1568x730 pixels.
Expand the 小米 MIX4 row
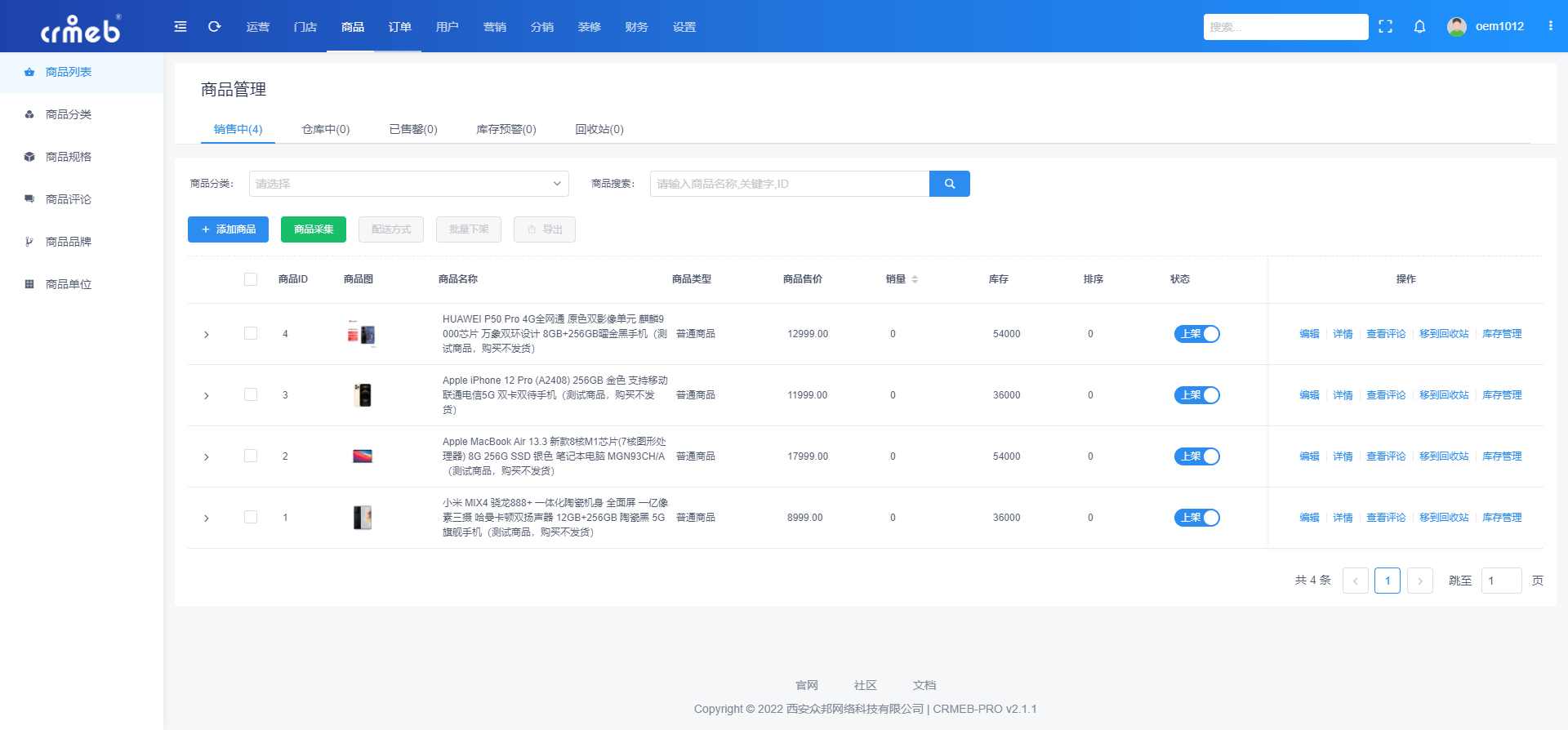pyautogui.click(x=207, y=519)
